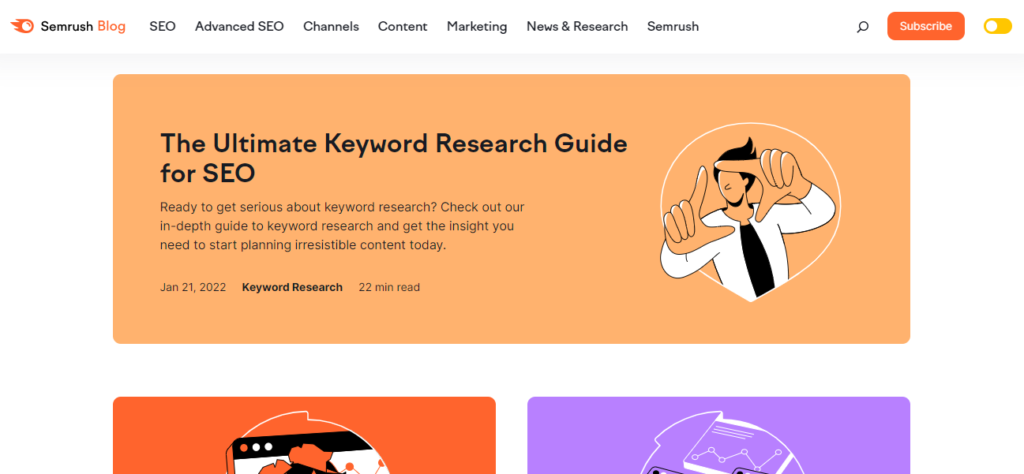Open the Advanced SEO menu item
1024x474 pixels.
pos(240,26)
